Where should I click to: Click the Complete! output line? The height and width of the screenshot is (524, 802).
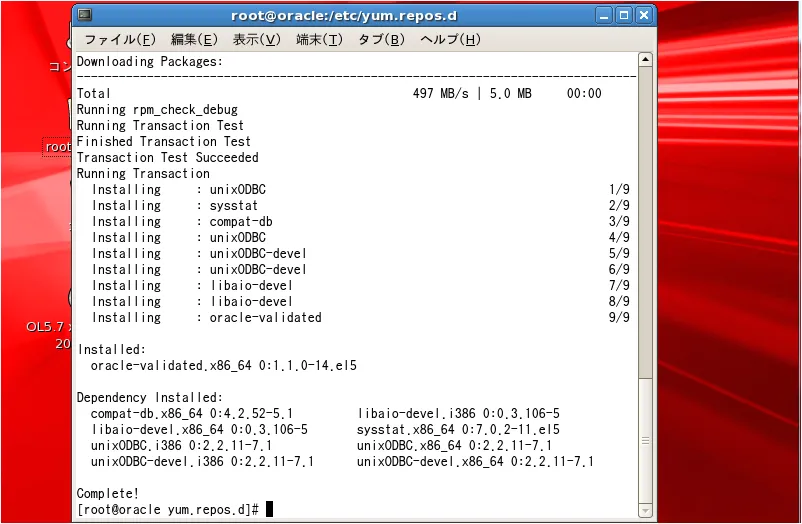[108, 493]
